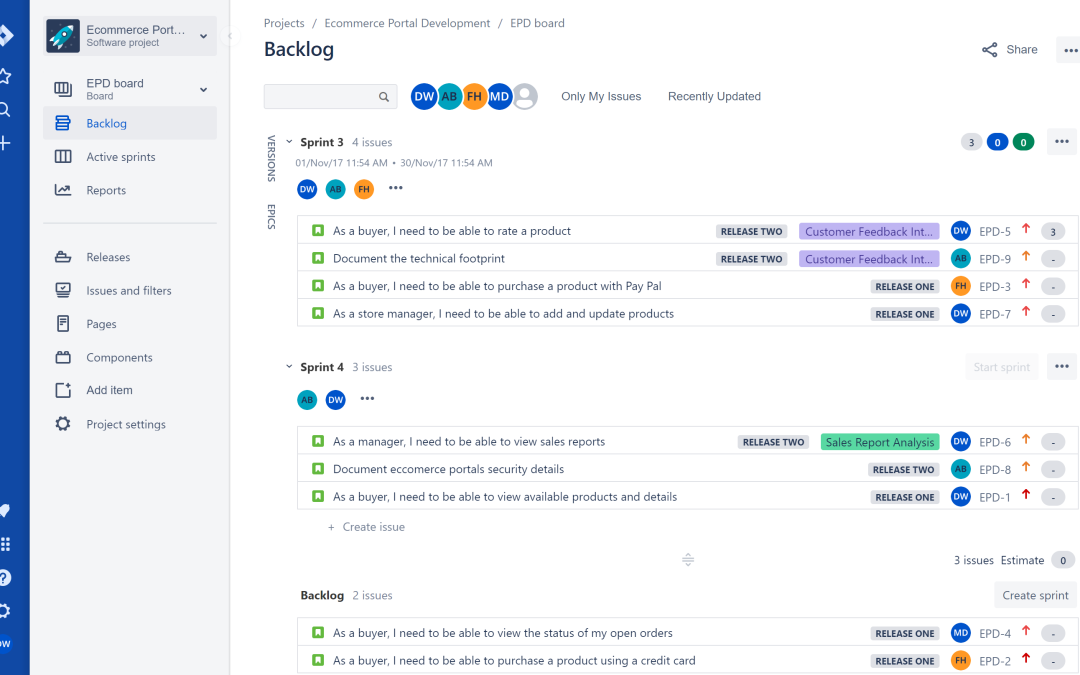Click the Project settings gear icon
The height and width of the screenshot is (675, 1080).
pyautogui.click(x=63, y=424)
